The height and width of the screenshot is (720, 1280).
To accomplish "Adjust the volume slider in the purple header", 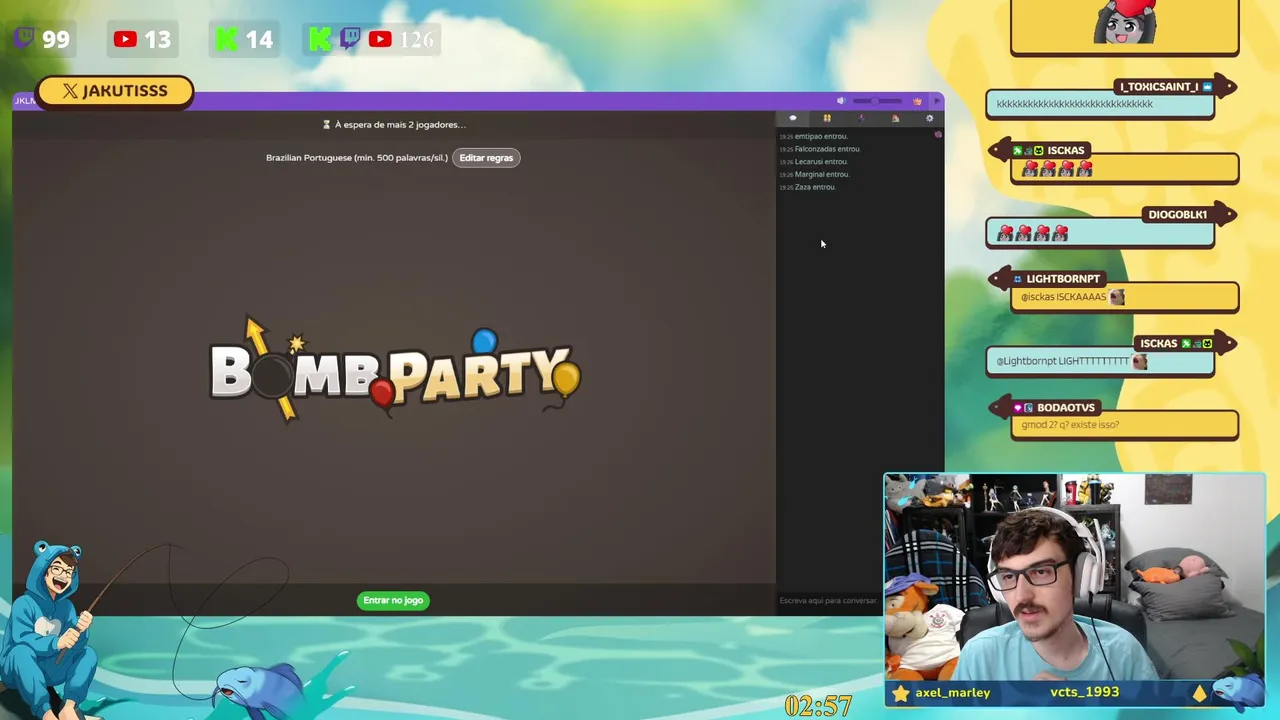I will [877, 101].
